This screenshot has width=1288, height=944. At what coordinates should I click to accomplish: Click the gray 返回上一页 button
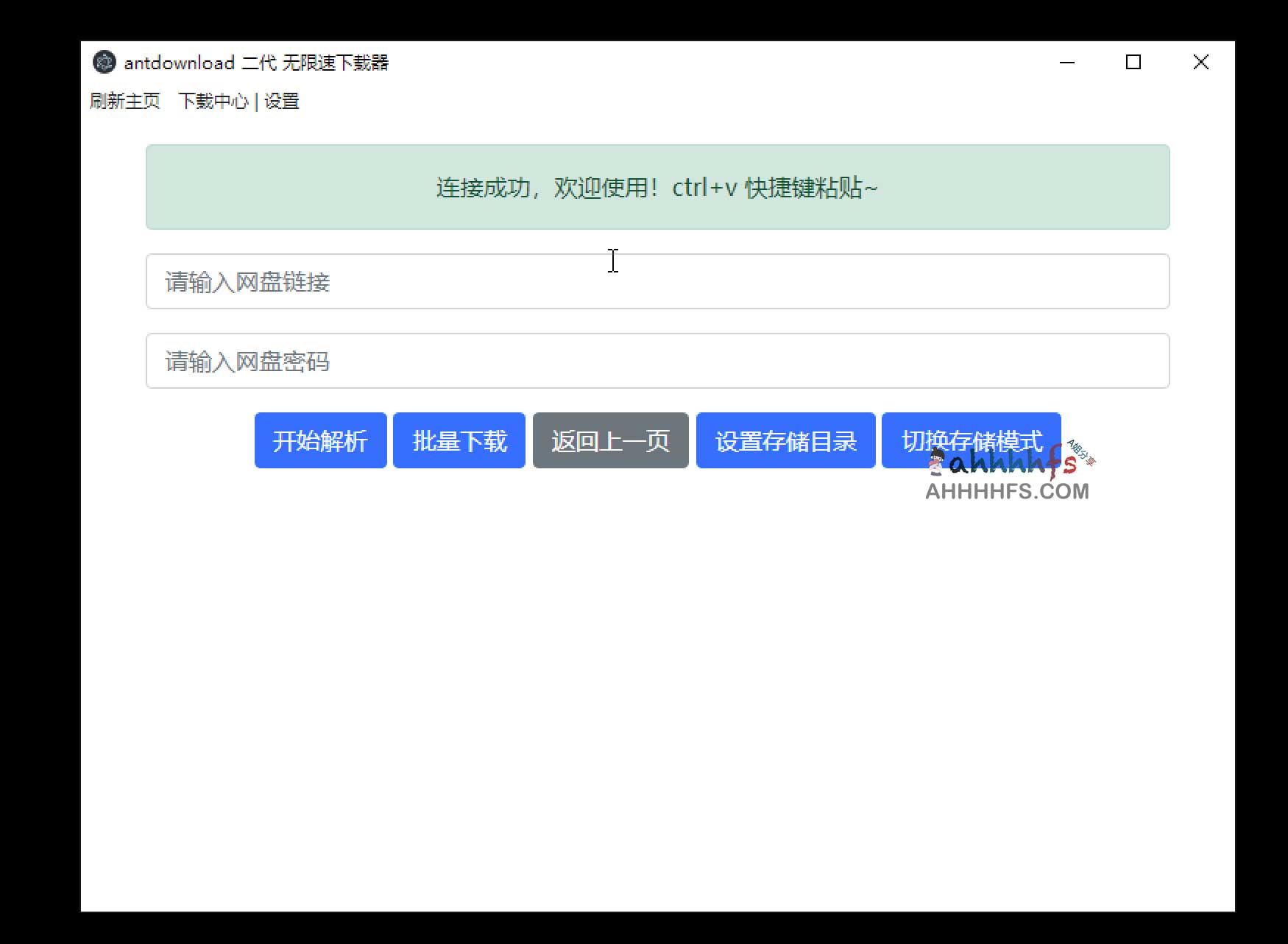click(610, 440)
